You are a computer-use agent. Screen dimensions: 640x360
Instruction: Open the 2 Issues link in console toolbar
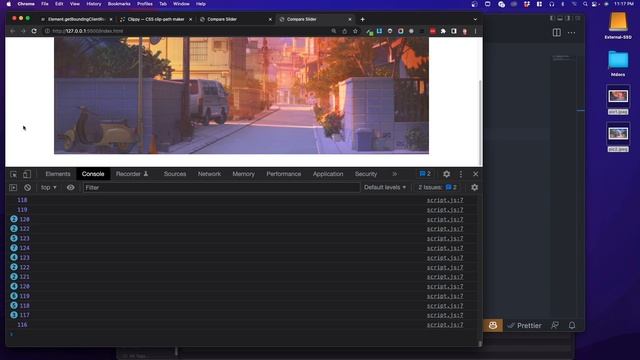coord(438,187)
